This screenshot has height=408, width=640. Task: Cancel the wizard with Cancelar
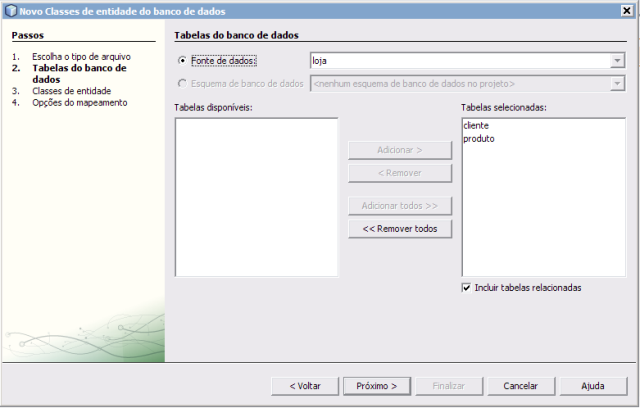[520, 385]
